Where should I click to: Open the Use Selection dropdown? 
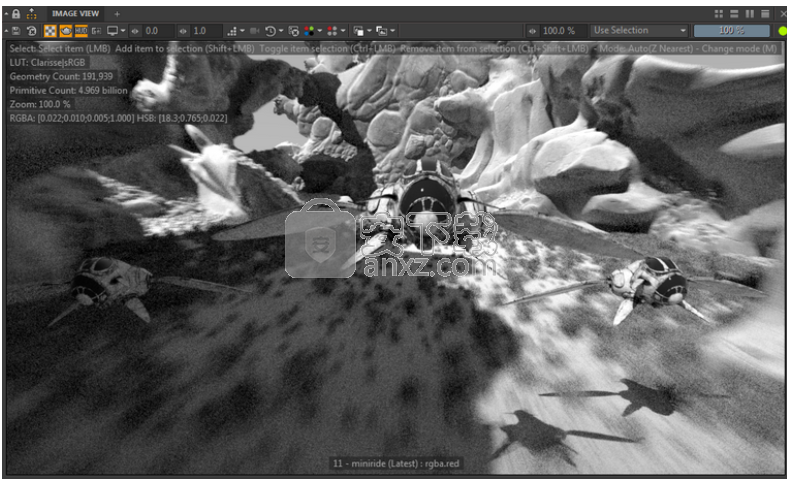coord(639,31)
